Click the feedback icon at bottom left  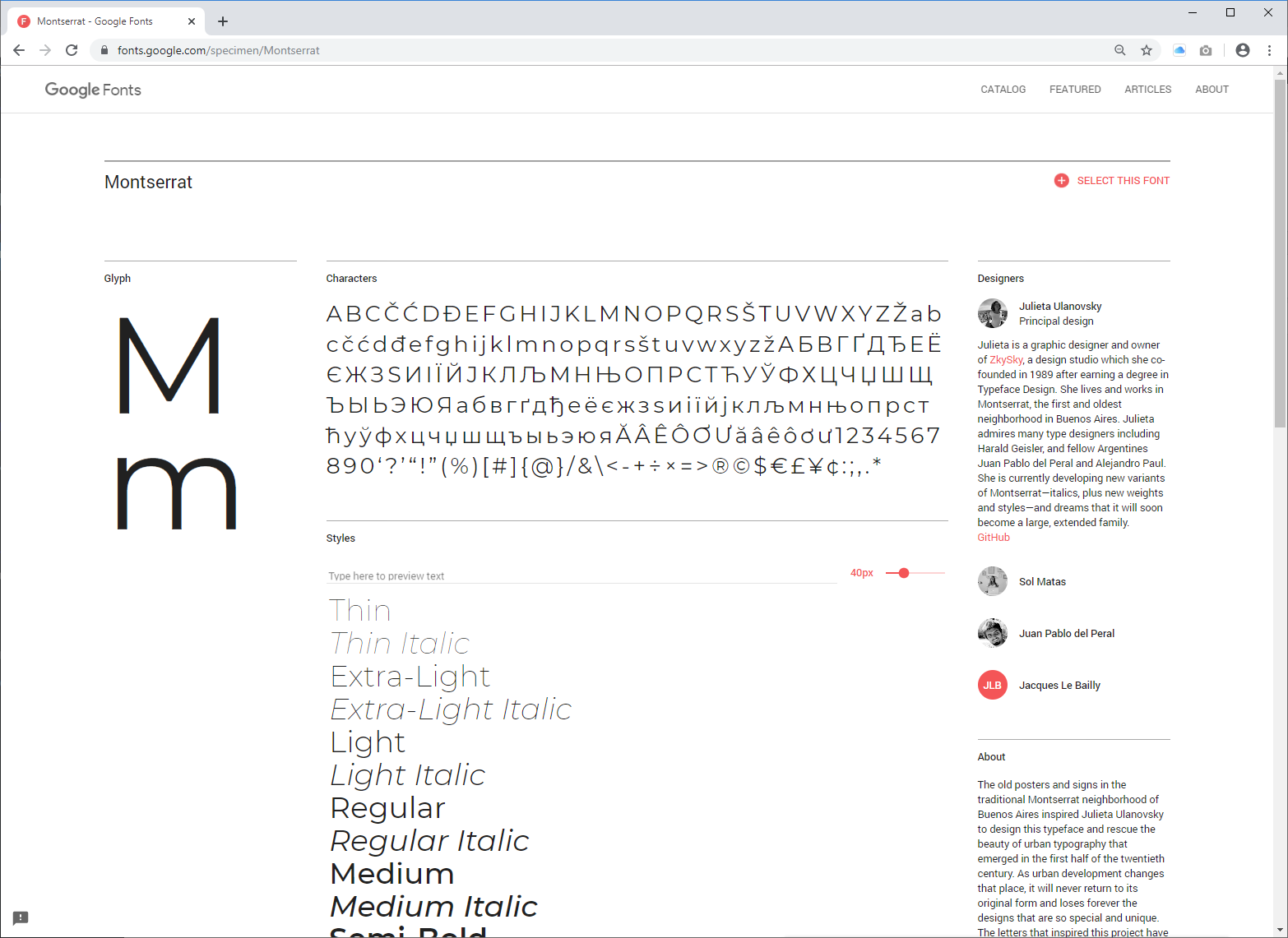coord(21,918)
